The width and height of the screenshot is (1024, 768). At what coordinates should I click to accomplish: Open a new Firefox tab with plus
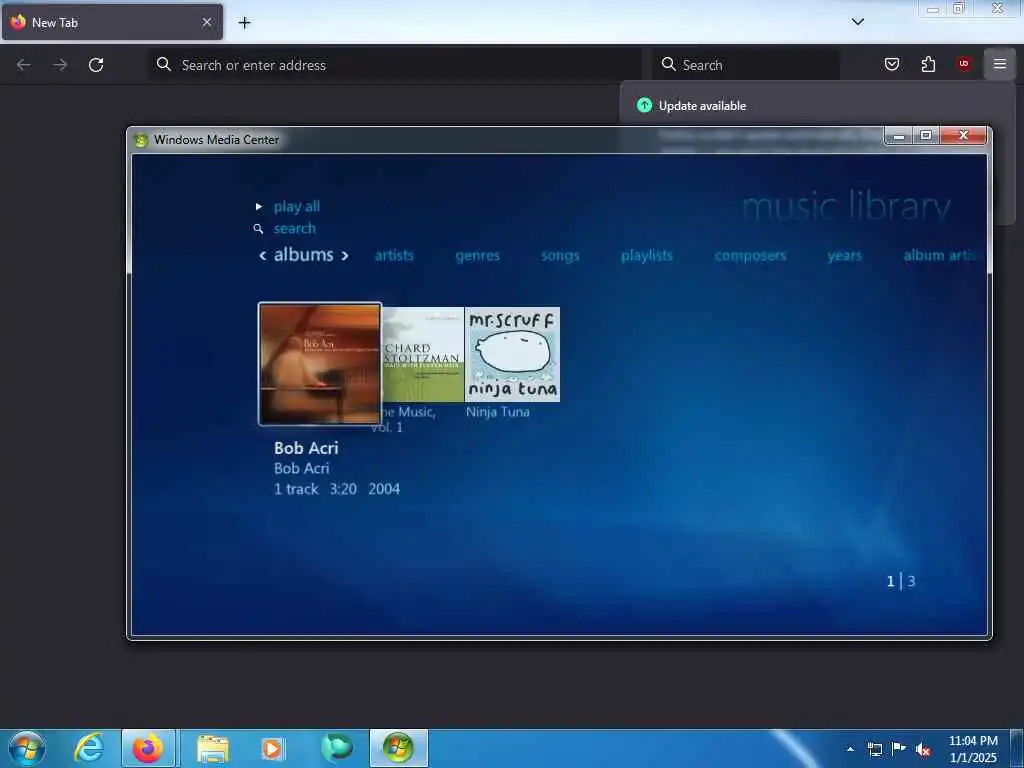[x=244, y=23]
